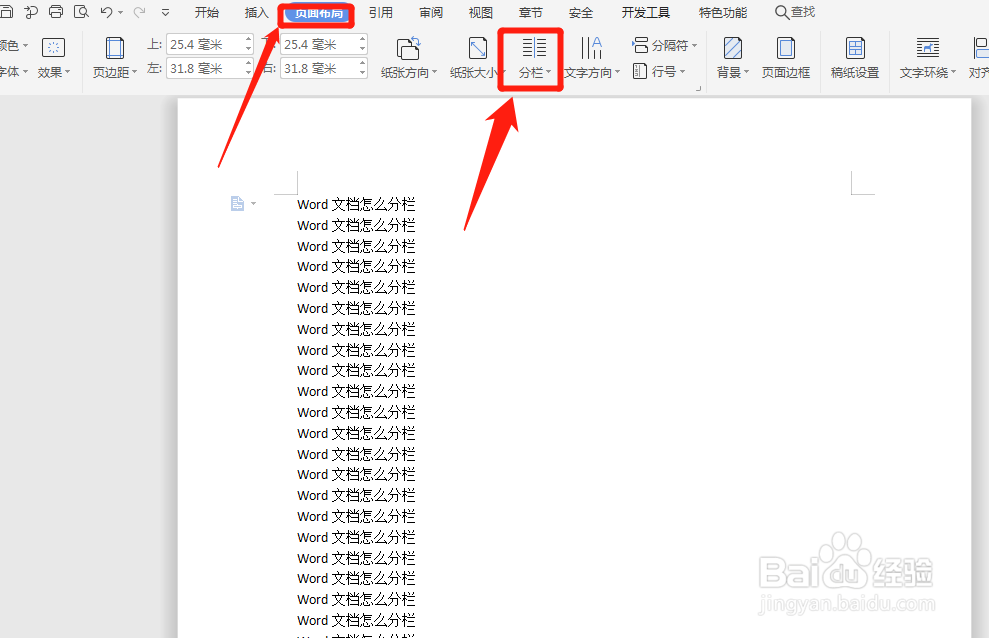Increase the bottom margin with up stepper
This screenshot has height=638, width=989.
click(363, 39)
